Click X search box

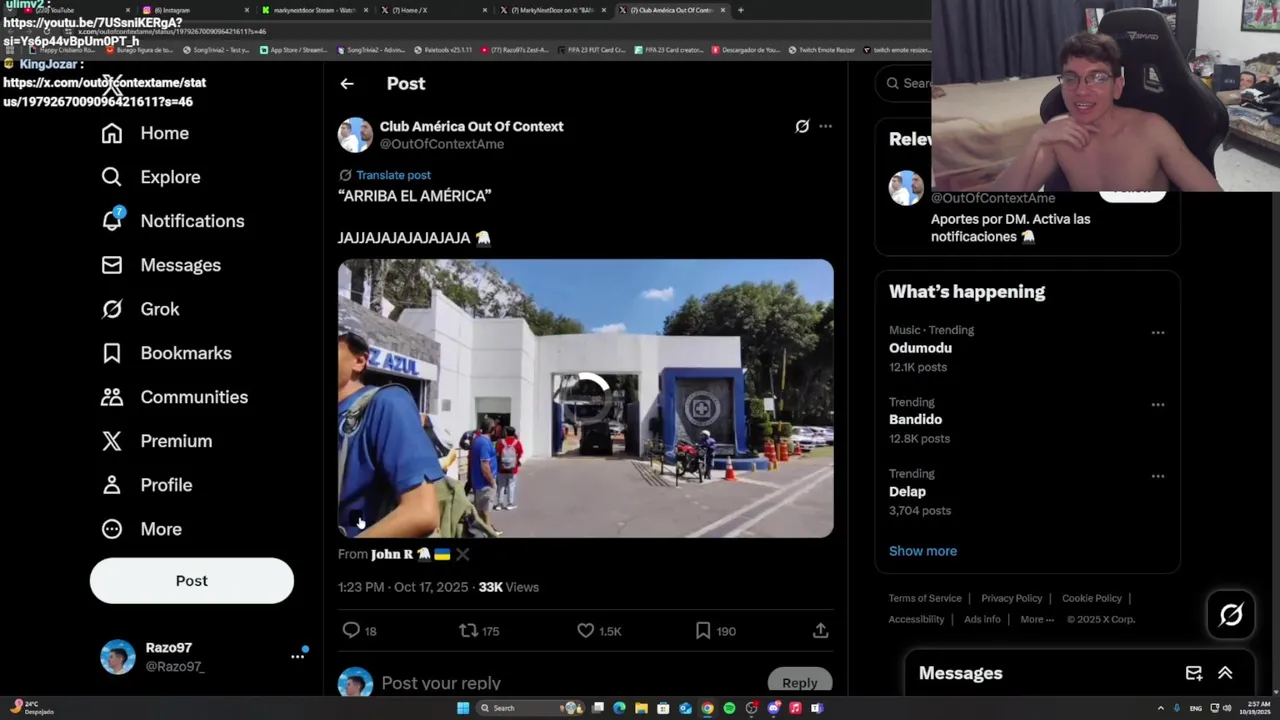[905, 83]
